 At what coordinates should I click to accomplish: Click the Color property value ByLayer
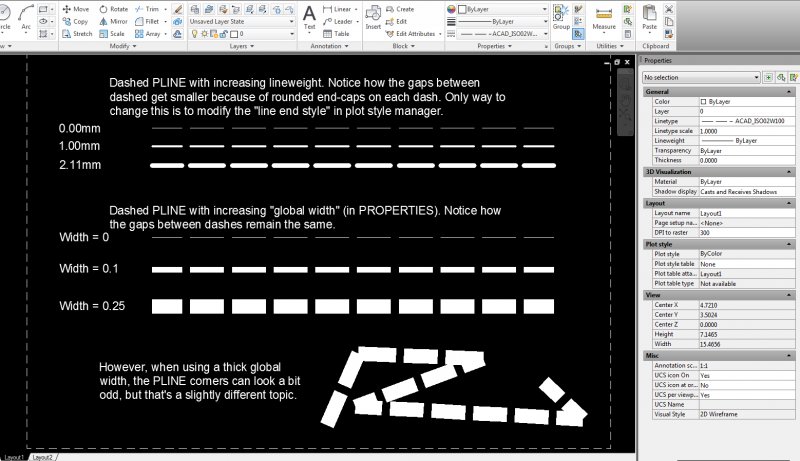click(746, 101)
